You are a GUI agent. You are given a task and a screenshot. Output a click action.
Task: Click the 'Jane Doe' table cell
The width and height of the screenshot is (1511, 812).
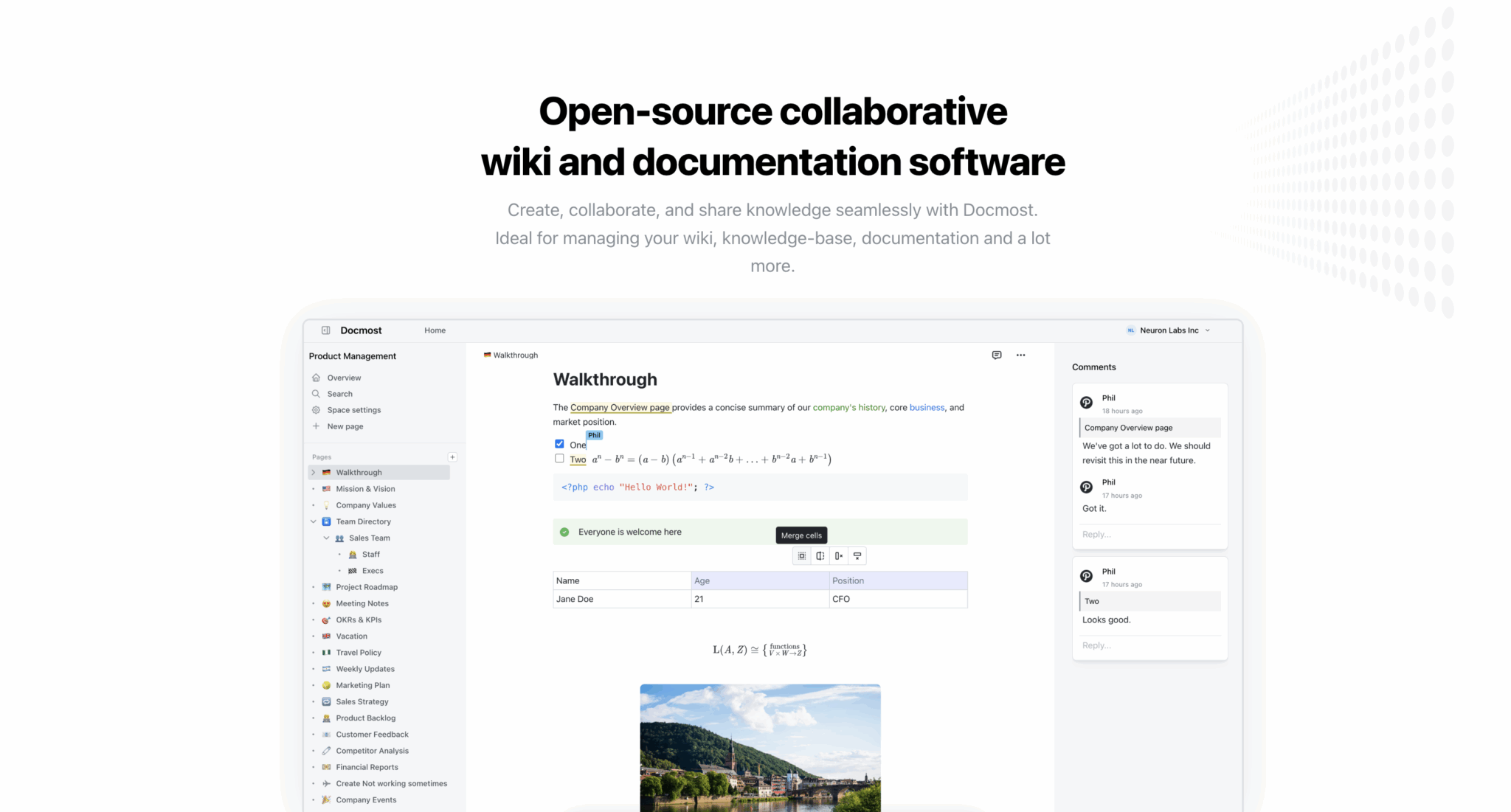(x=622, y=599)
